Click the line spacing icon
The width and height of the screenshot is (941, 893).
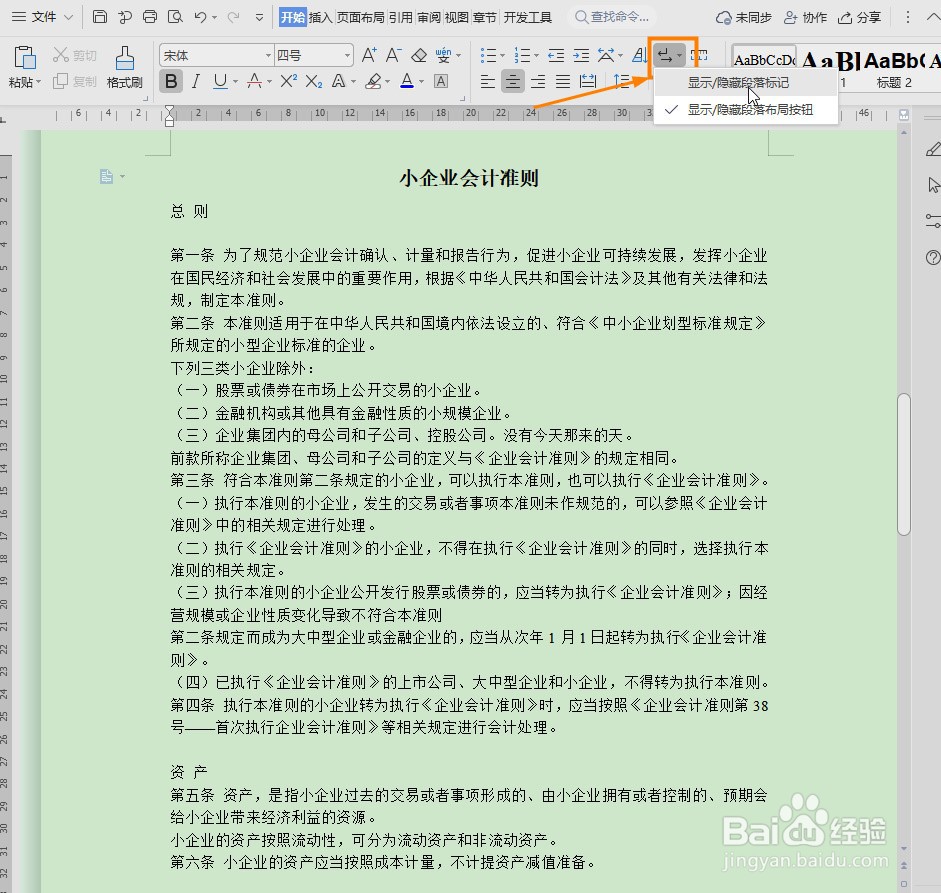point(621,81)
